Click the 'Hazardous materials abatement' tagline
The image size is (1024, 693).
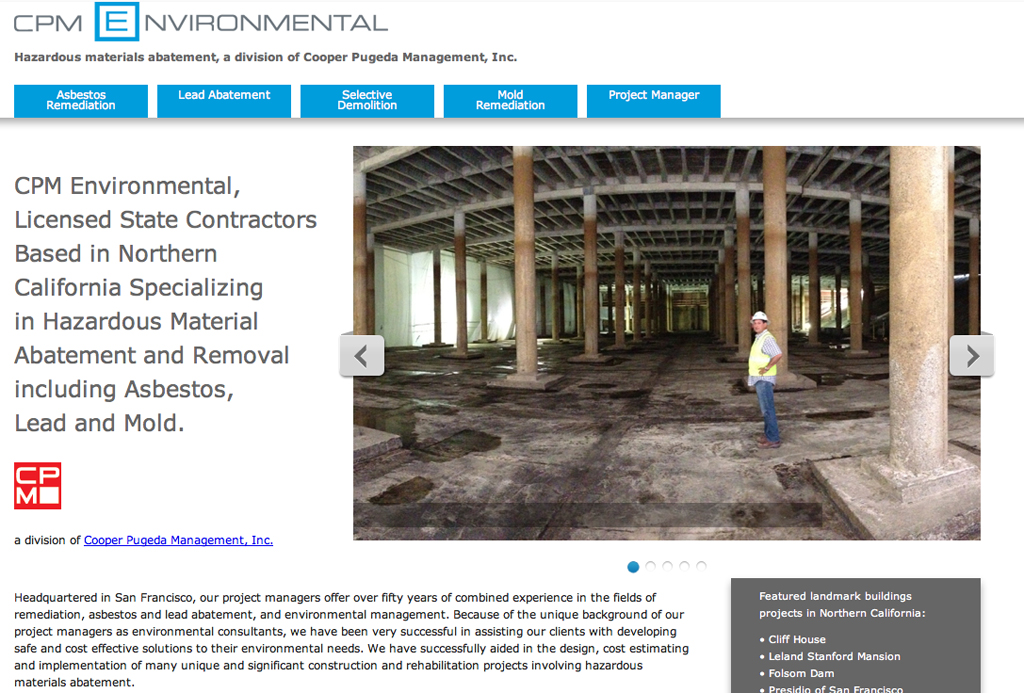coord(266,57)
